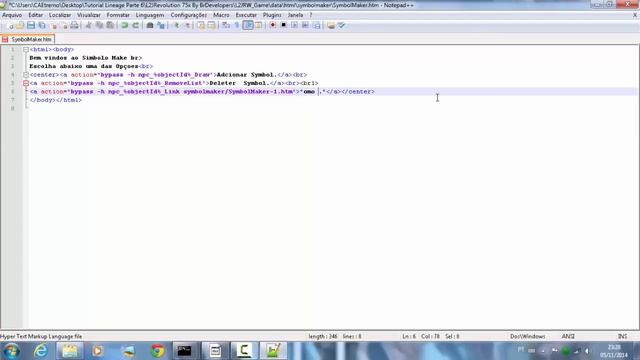The height and width of the screenshot is (360, 640).
Task: Switch to the command prompt taskbar window
Action: point(184,351)
